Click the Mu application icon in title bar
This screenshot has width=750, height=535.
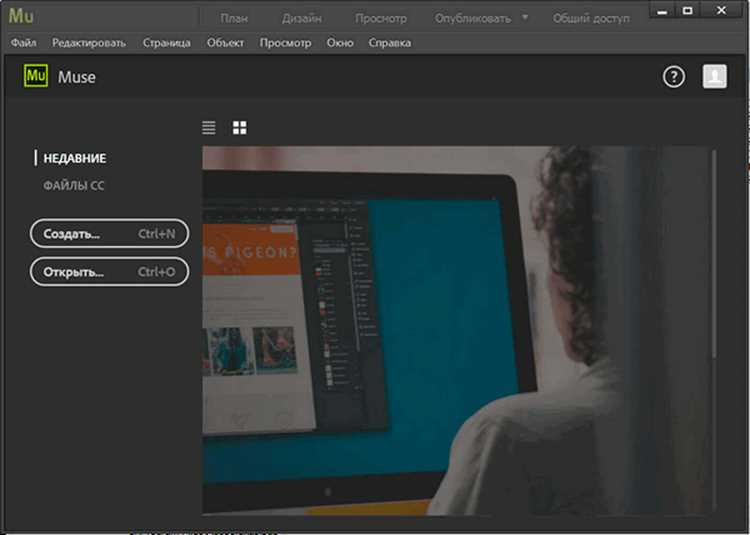[21, 16]
